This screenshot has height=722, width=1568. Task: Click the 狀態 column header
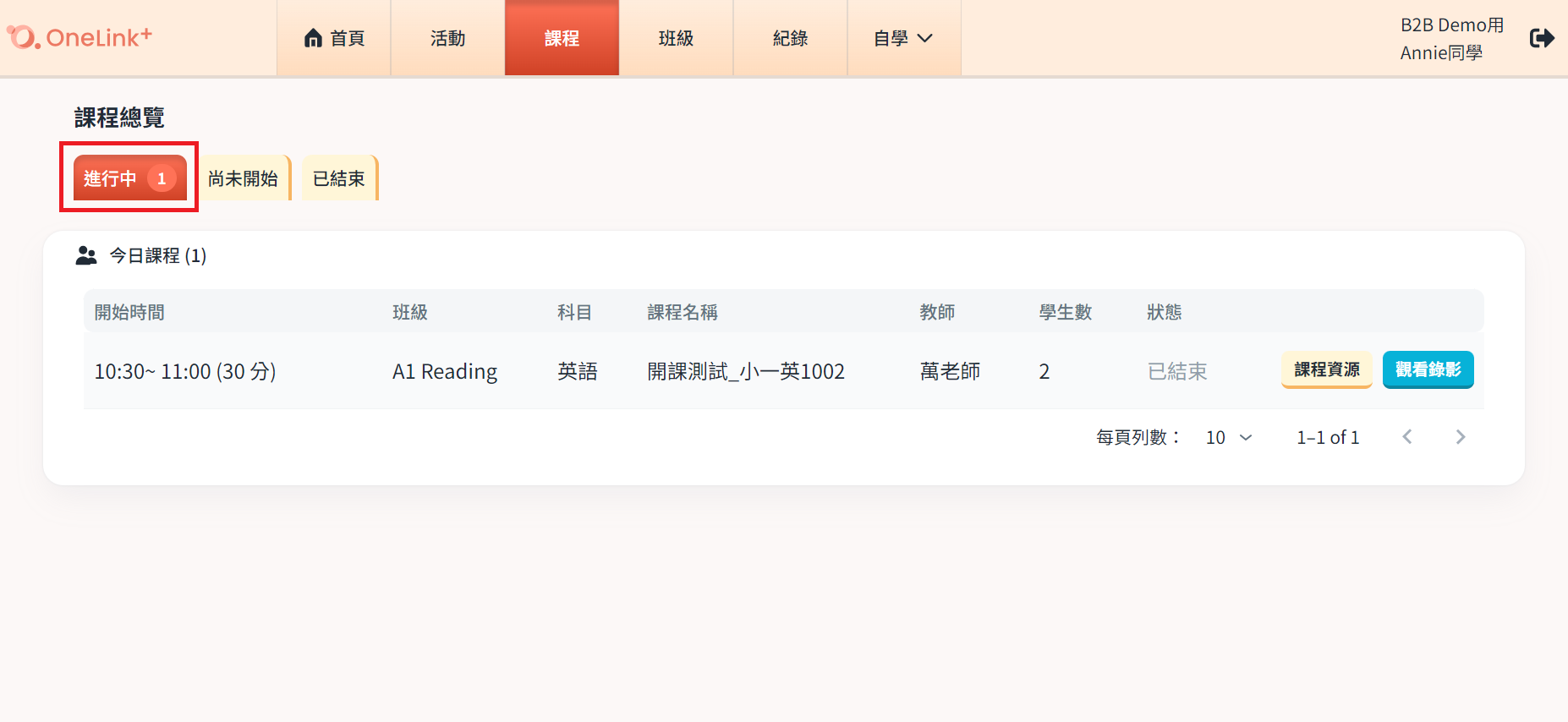pyautogui.click(x=1165, y=312)
